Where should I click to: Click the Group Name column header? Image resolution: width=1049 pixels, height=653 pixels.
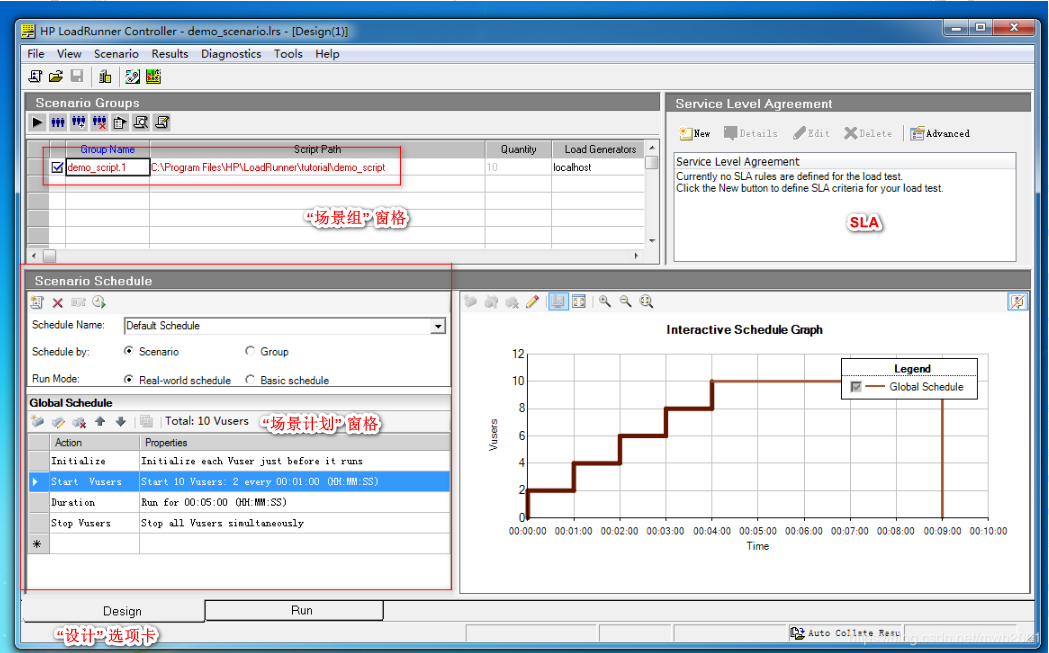point(108,149)
